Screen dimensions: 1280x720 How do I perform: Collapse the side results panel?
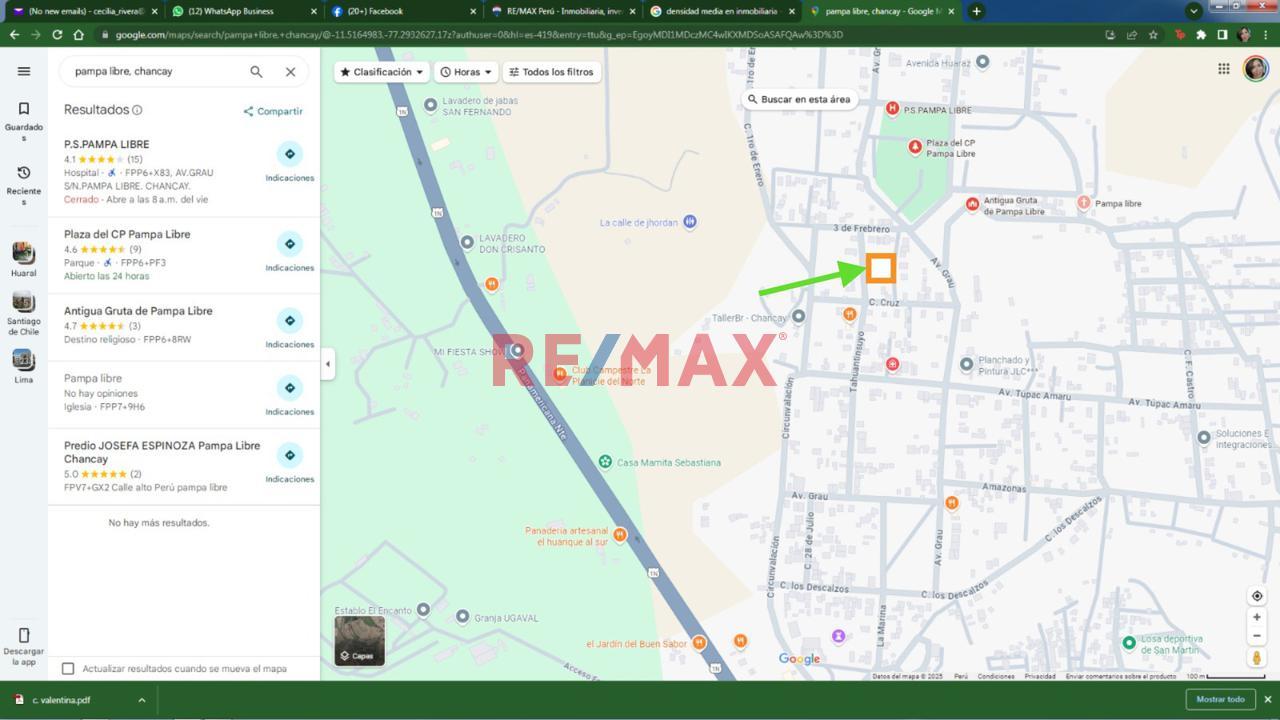328,364
